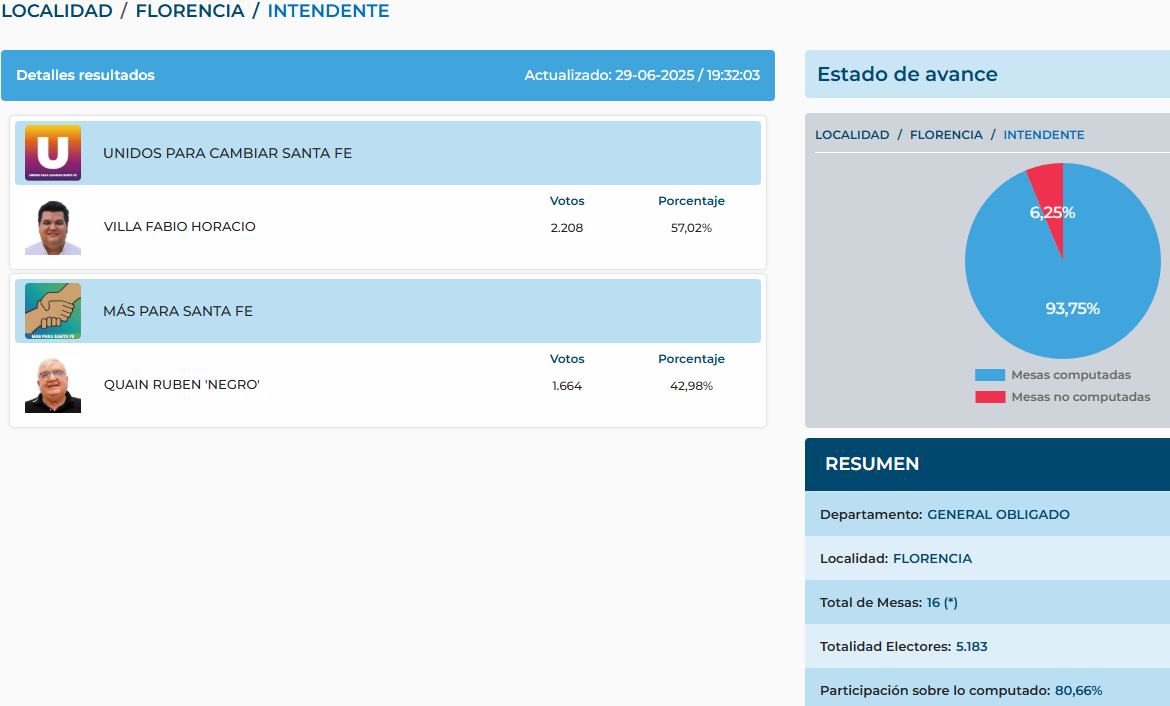Toggle the blue 'Mesas computadas' legend marker
The width and height of the screenshot is (1170, 706).
(989, 375)
